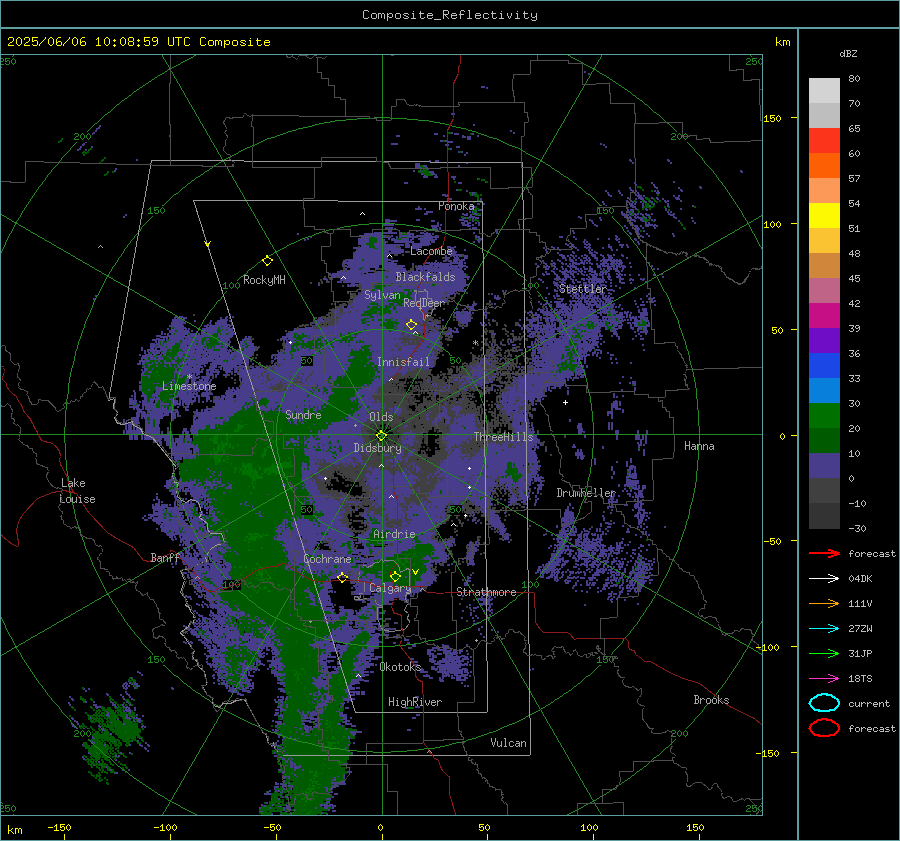Click the Didsbury town label
Screen dimensions: 900x841
378,448
